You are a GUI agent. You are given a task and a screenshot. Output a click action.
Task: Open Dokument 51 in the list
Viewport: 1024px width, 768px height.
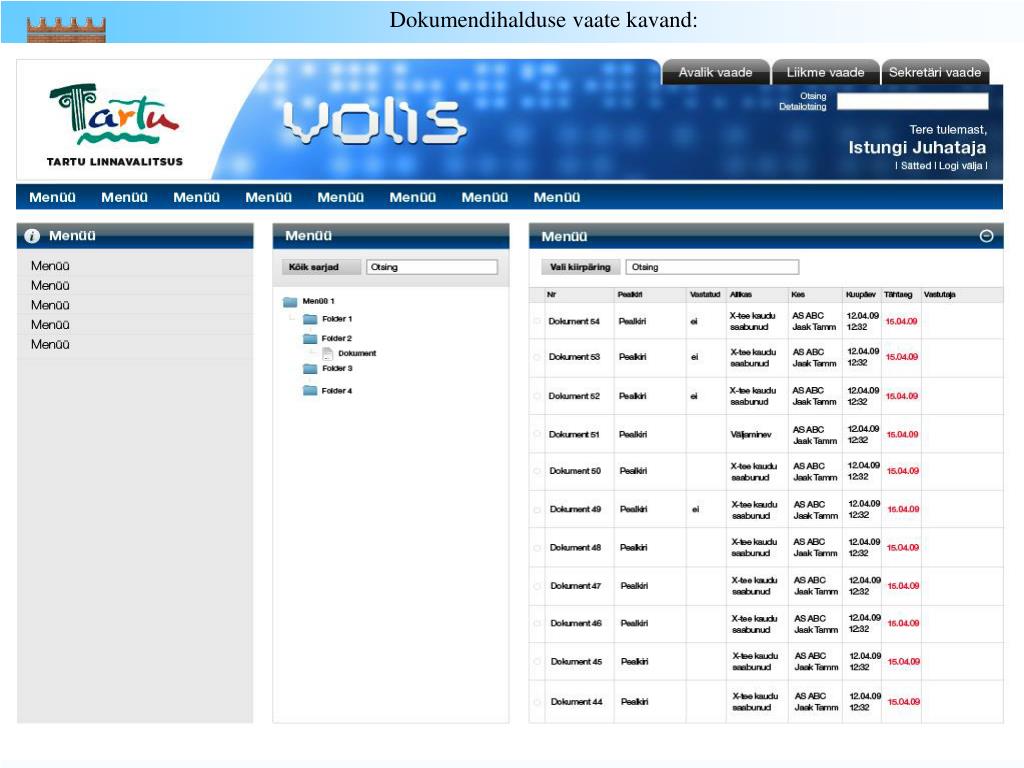point(575,434)
